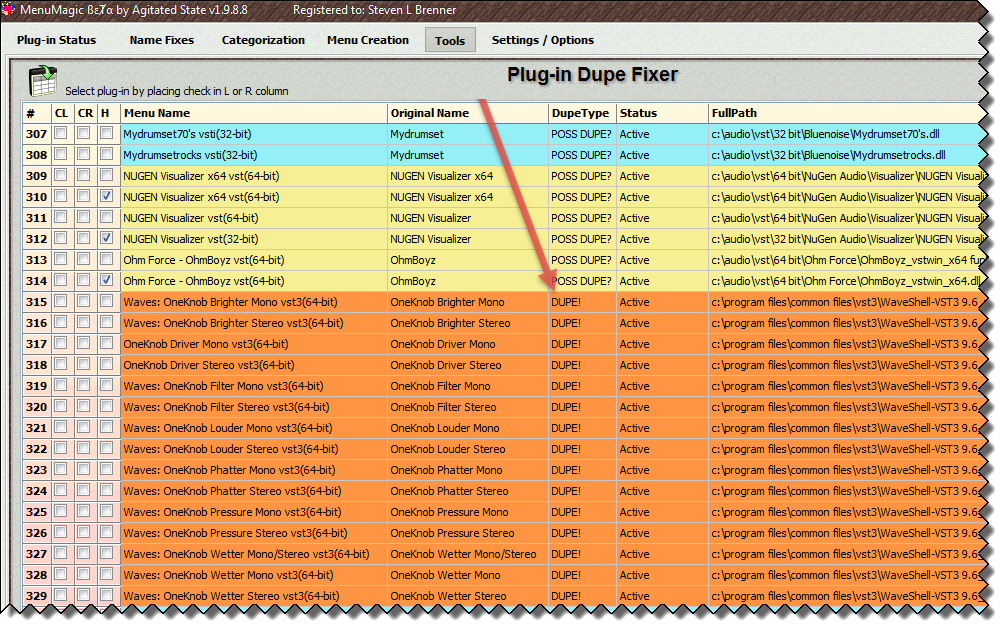Click the OneKnob Pressure Stereo original name cell
Viewport: 1004px width, 630px height.
(468, 533)
